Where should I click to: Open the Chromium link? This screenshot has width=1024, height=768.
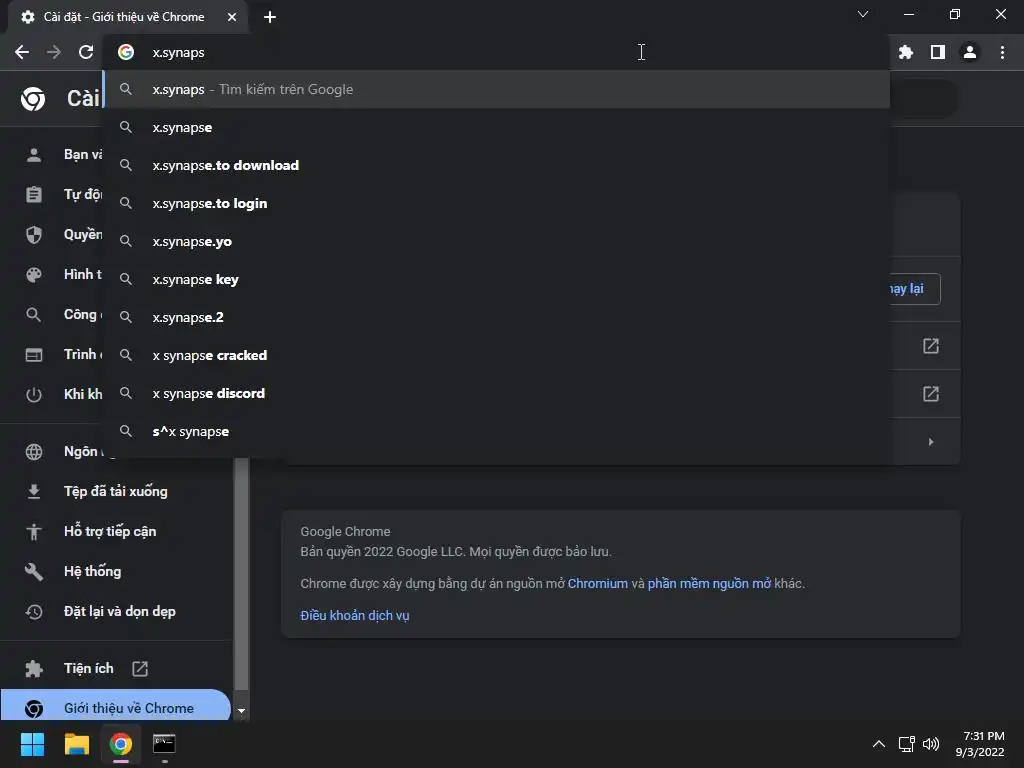point(598,583)
